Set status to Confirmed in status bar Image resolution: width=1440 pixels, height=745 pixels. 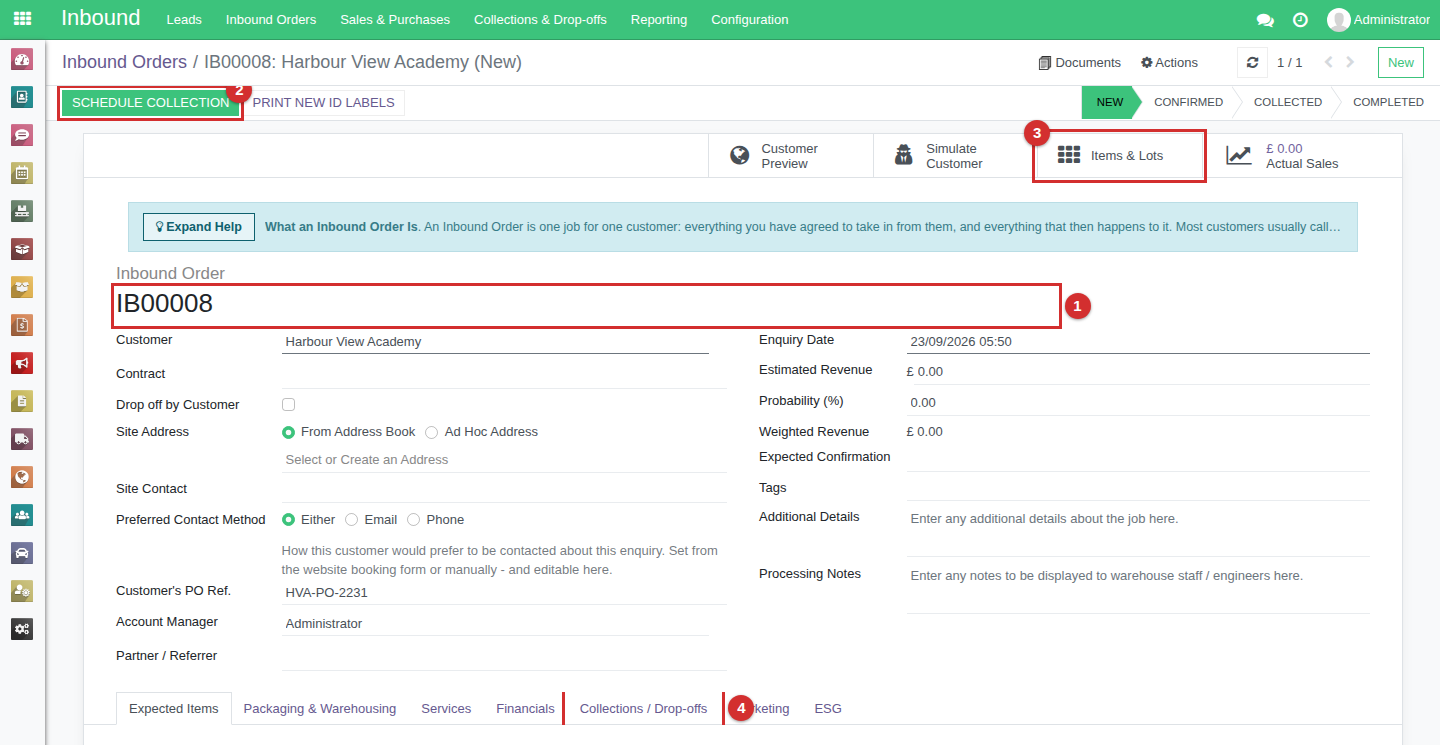pos(1188,102)
